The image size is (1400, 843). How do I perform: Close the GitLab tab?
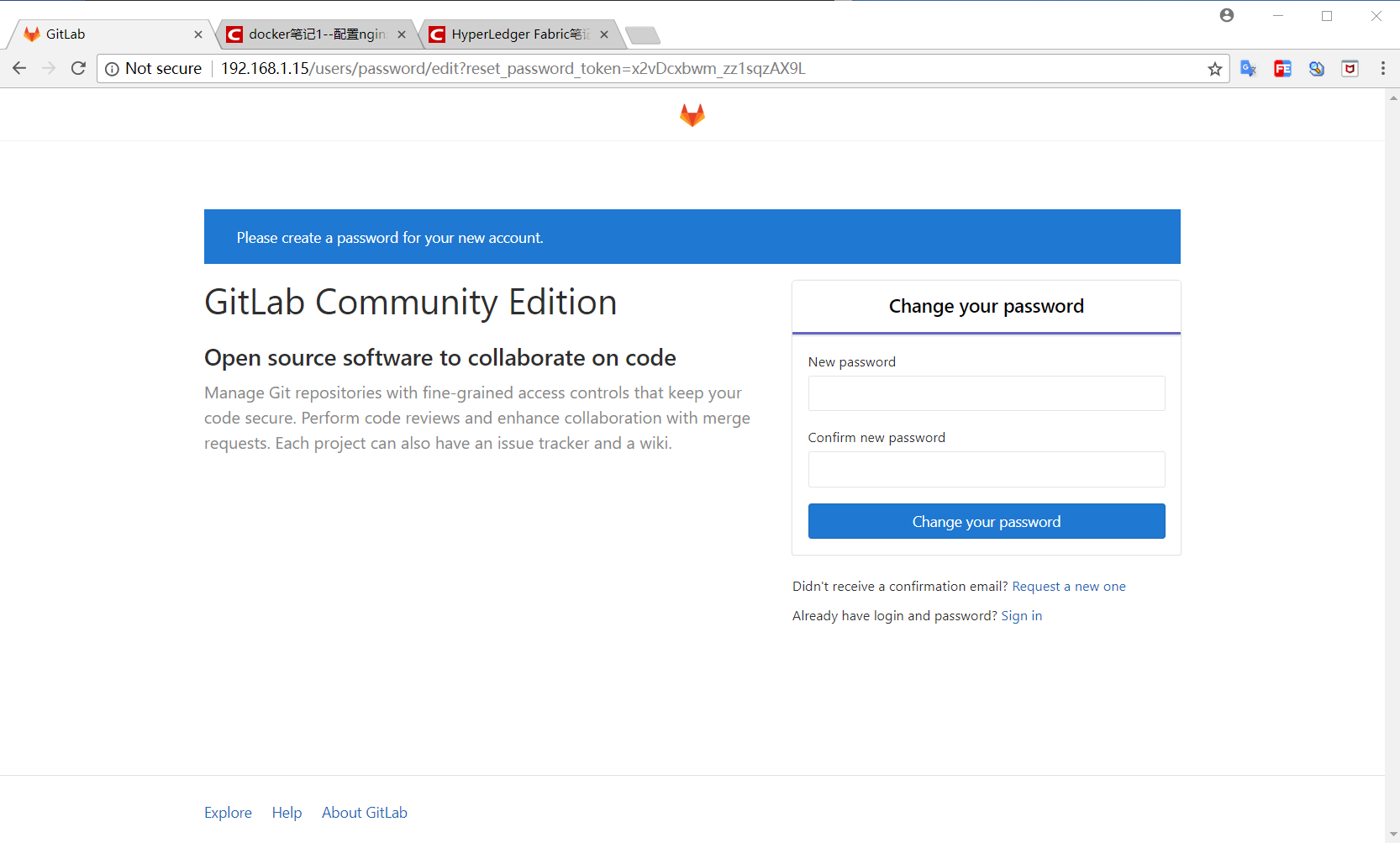point(198,34)
